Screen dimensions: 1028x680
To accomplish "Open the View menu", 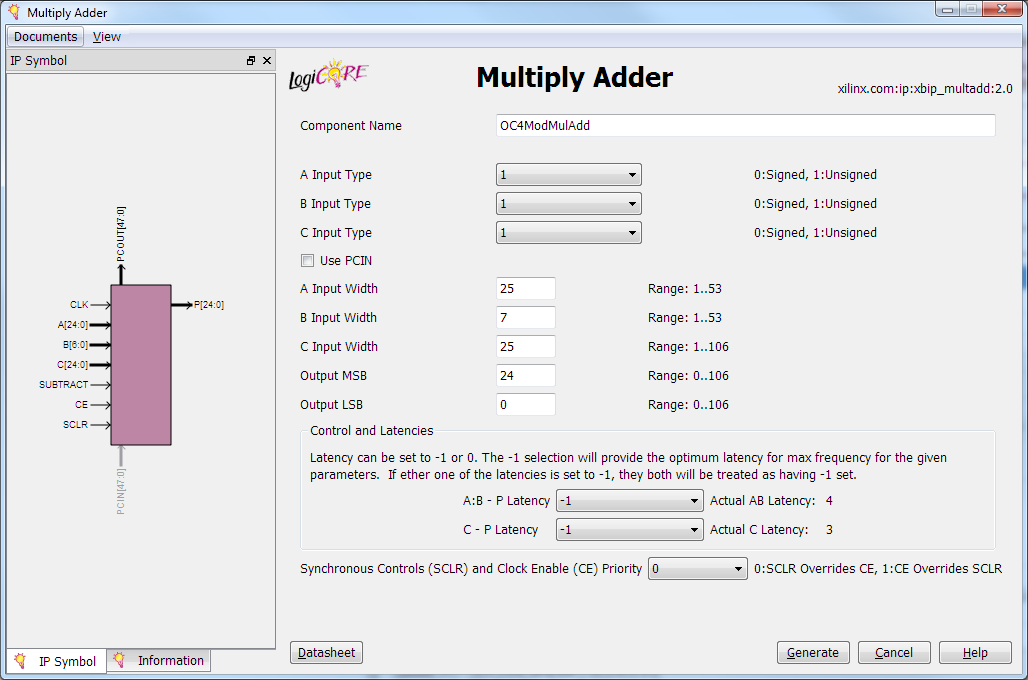I will [106, 37].
